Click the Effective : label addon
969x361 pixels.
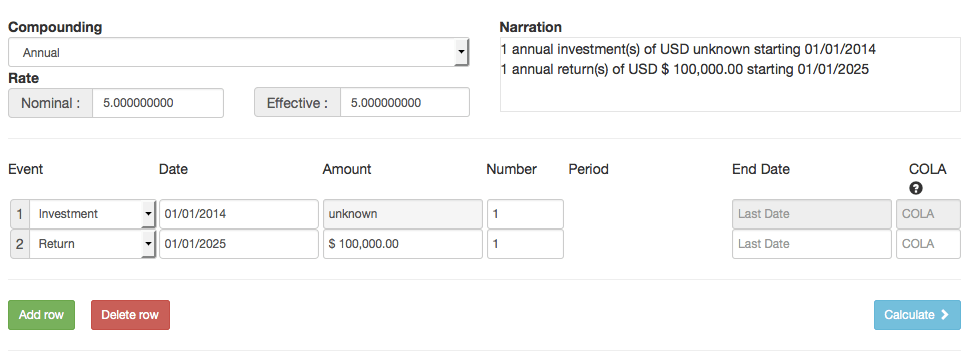[x=297, y=103]
